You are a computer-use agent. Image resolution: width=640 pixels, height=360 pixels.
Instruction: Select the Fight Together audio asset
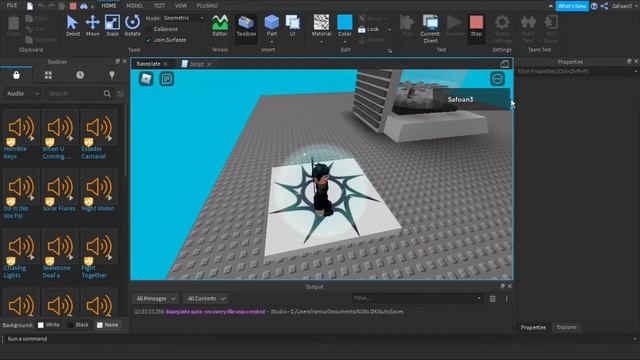[98, 254]
